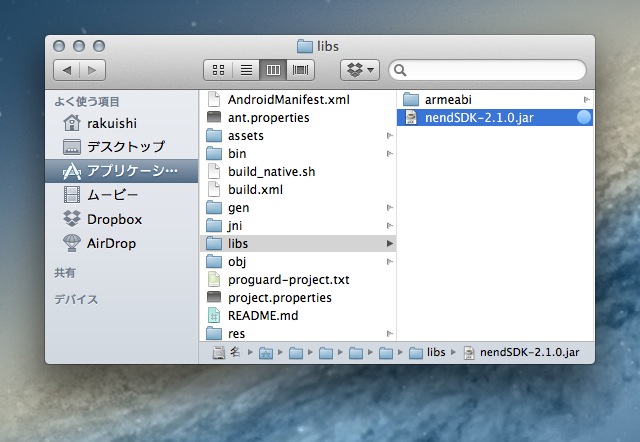Zoom the libs Finder window

tap(99, 46)
